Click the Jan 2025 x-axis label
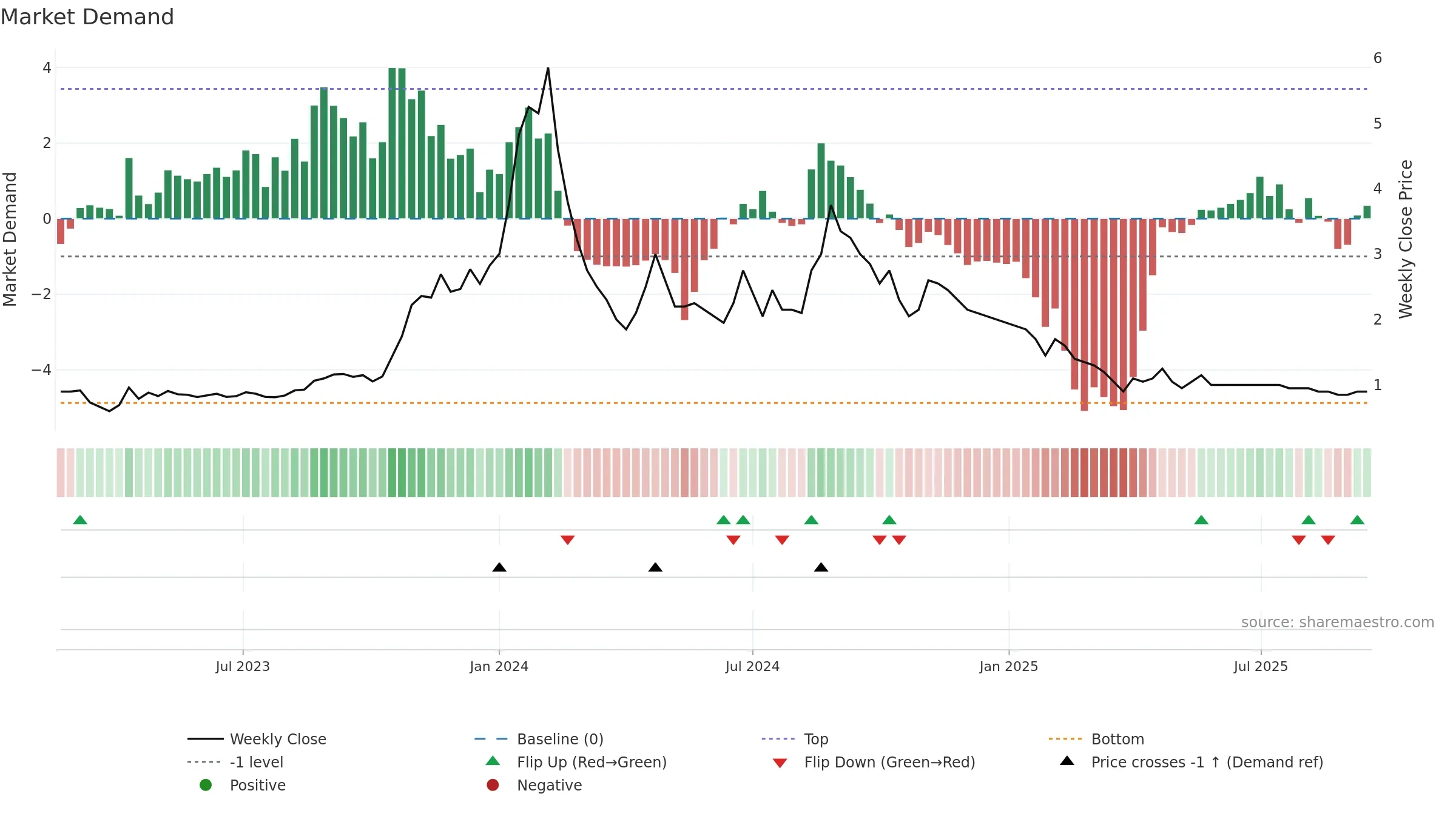Screen dimensions: 1456x819 (x=1009, y=667)
